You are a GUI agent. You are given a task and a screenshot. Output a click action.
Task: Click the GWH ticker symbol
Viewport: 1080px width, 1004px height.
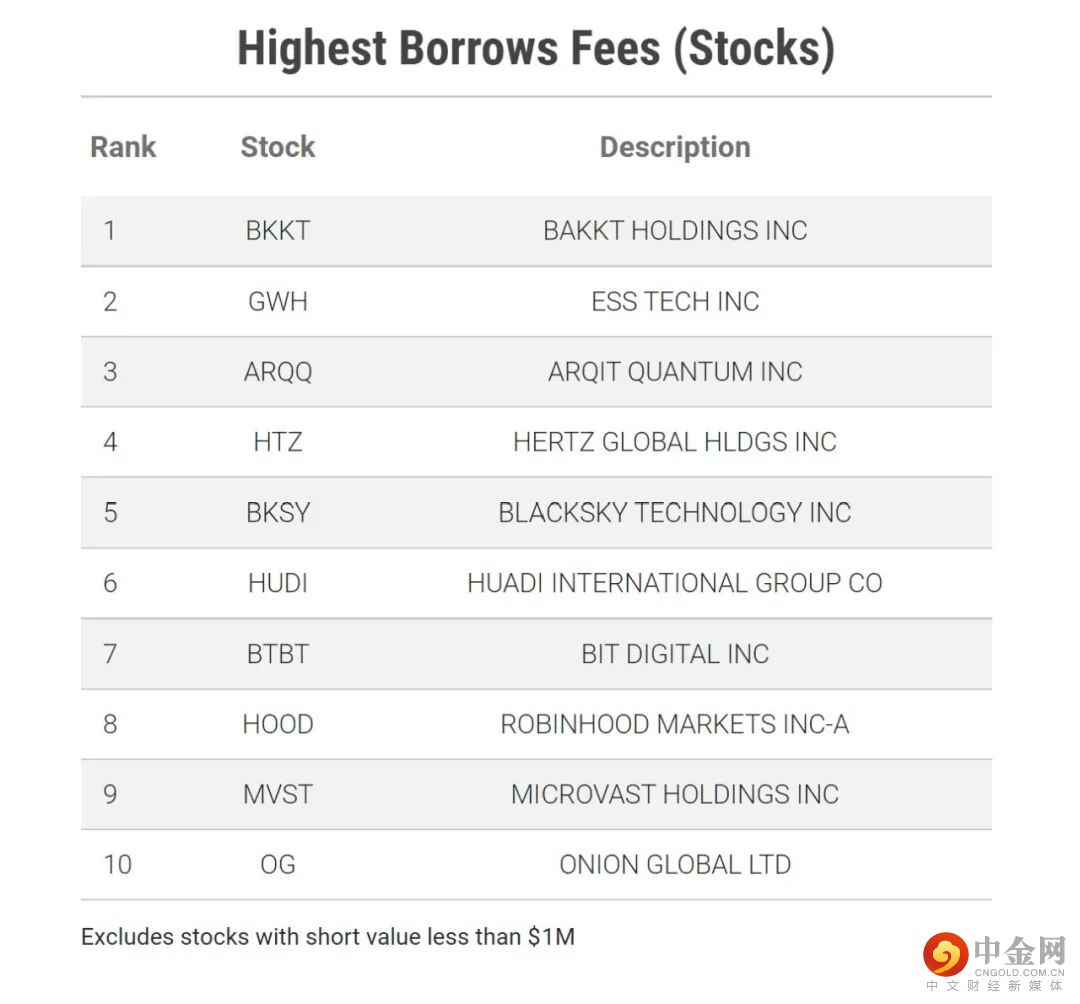(x=278, y=302)
